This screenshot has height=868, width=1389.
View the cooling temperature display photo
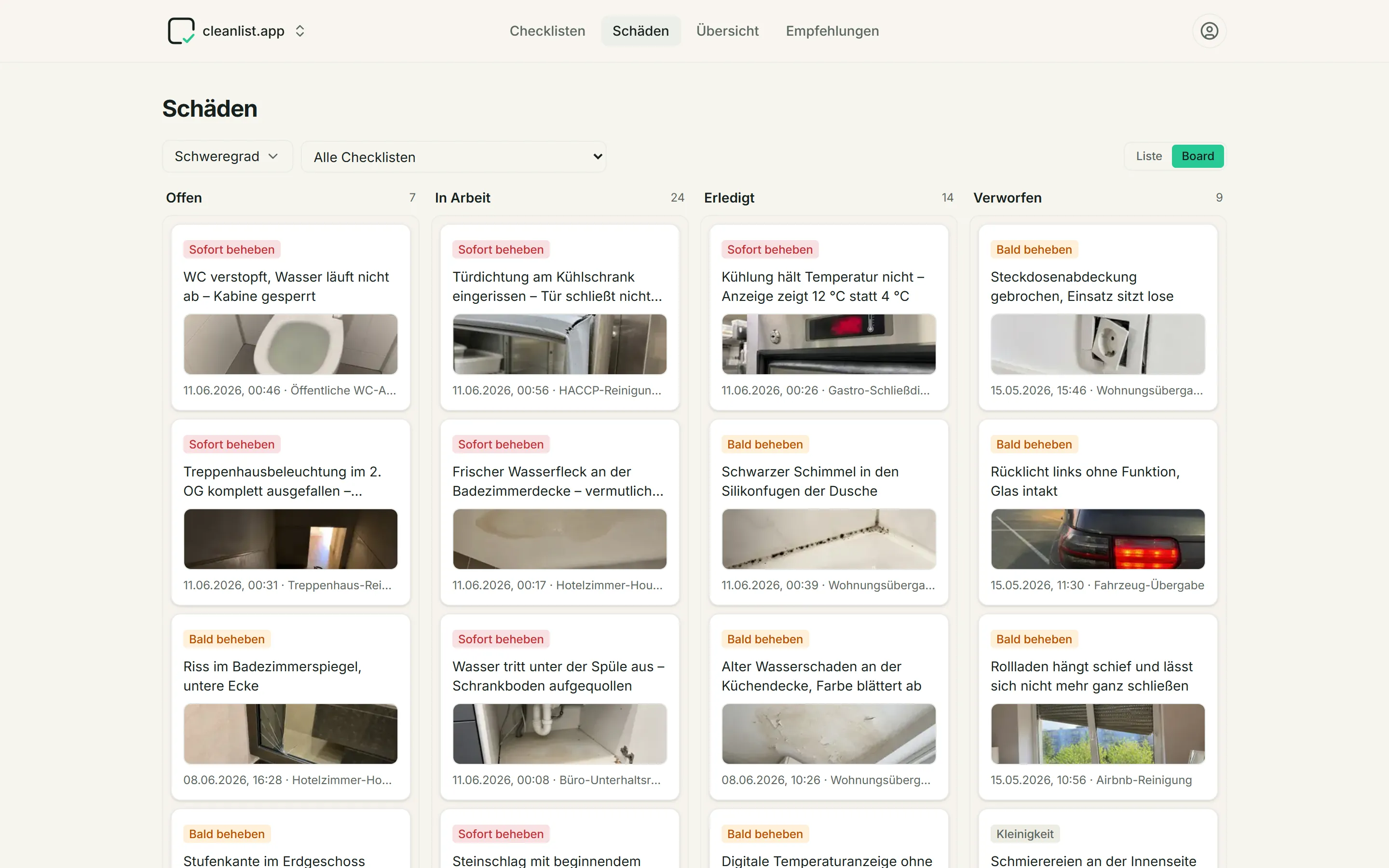point(828,344)
